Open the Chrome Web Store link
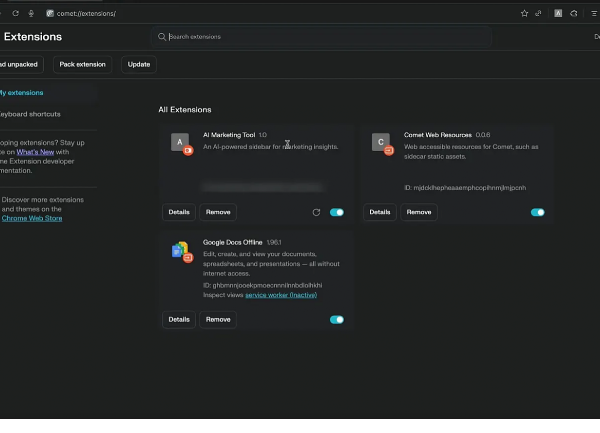The width and height of the screenshot is (600, 433). click(32, 218)
